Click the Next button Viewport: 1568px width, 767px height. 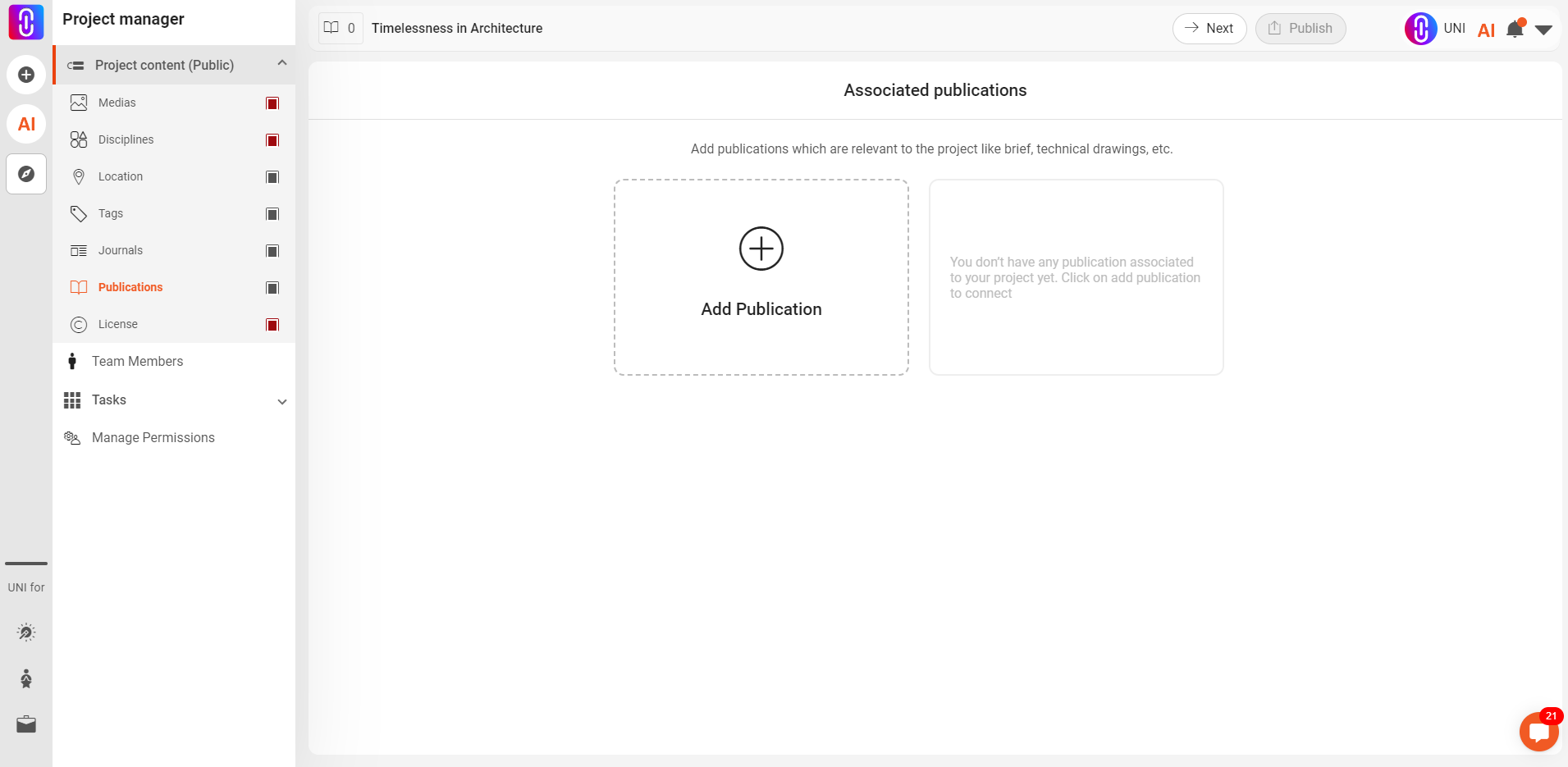tap(1209, 28)
